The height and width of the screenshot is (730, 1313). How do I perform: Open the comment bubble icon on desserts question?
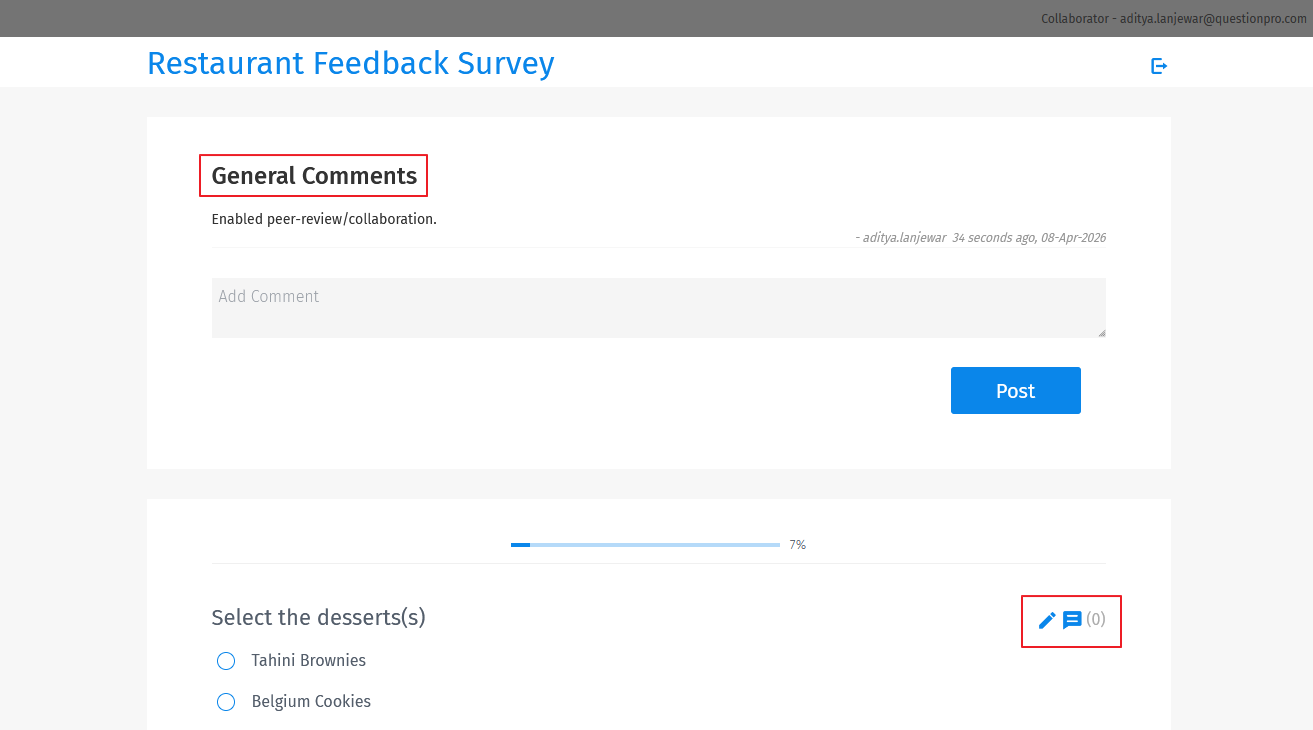(1072, 620)
